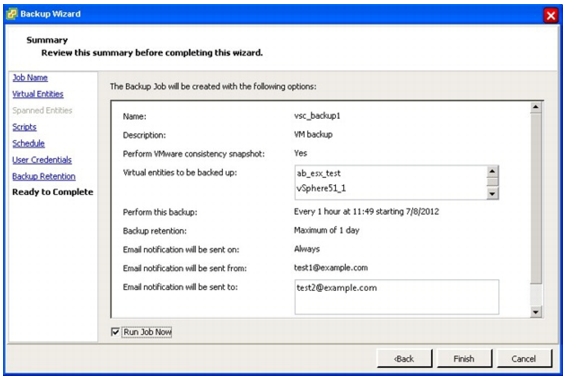580x381 pixels.
Task: Click the sender address test1@example.com
Action: 331,268
